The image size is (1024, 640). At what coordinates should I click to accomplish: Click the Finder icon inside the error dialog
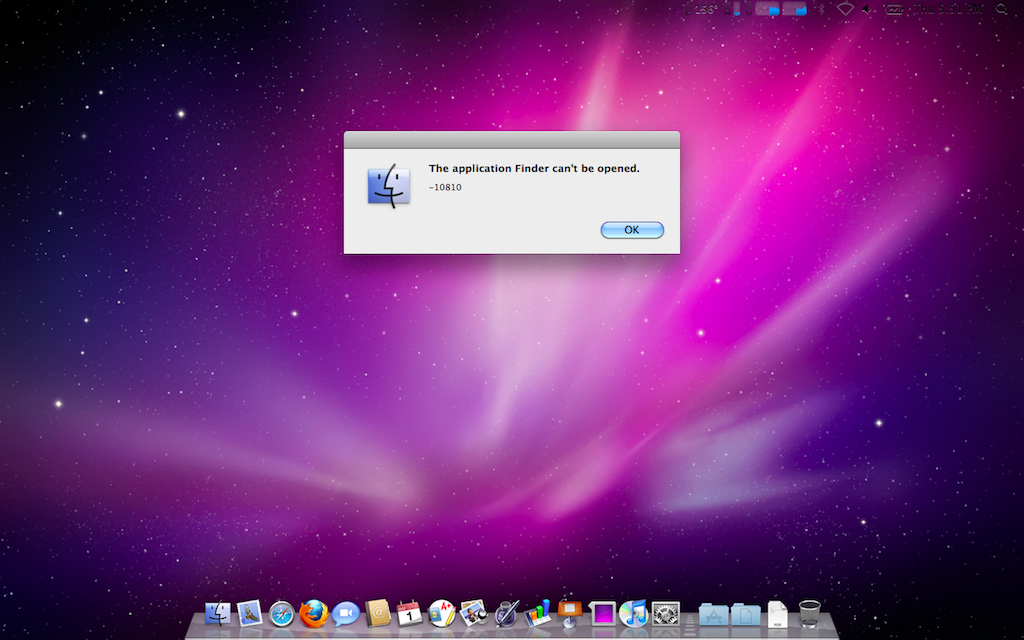389,186
